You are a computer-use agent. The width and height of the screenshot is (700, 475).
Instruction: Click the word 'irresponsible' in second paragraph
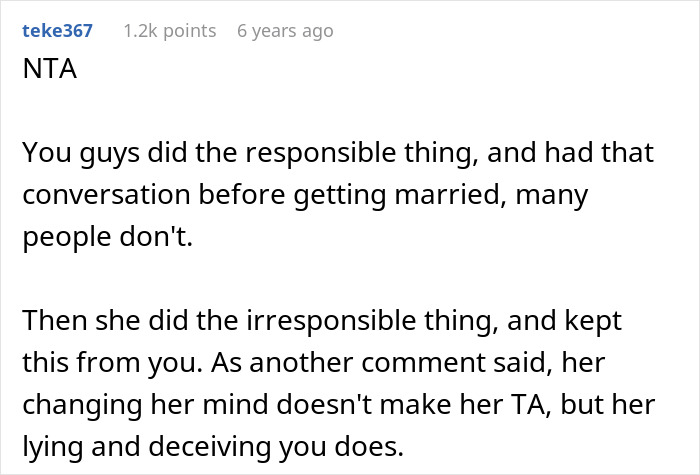331,321
